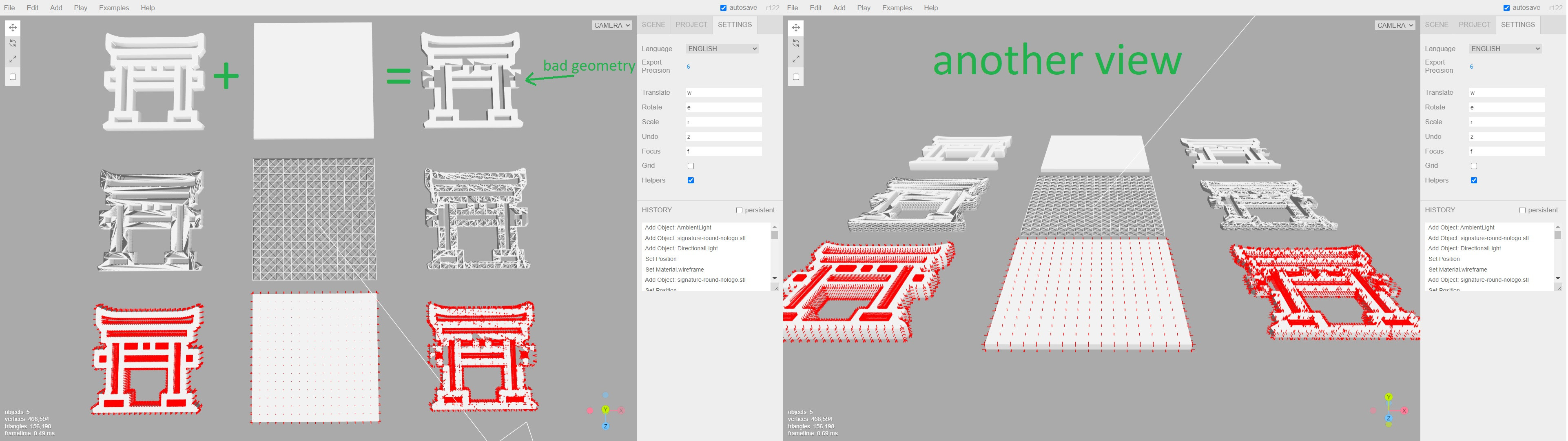Click the export precision value 6 in the bad-geometry editor

click(x=689, y=67)
